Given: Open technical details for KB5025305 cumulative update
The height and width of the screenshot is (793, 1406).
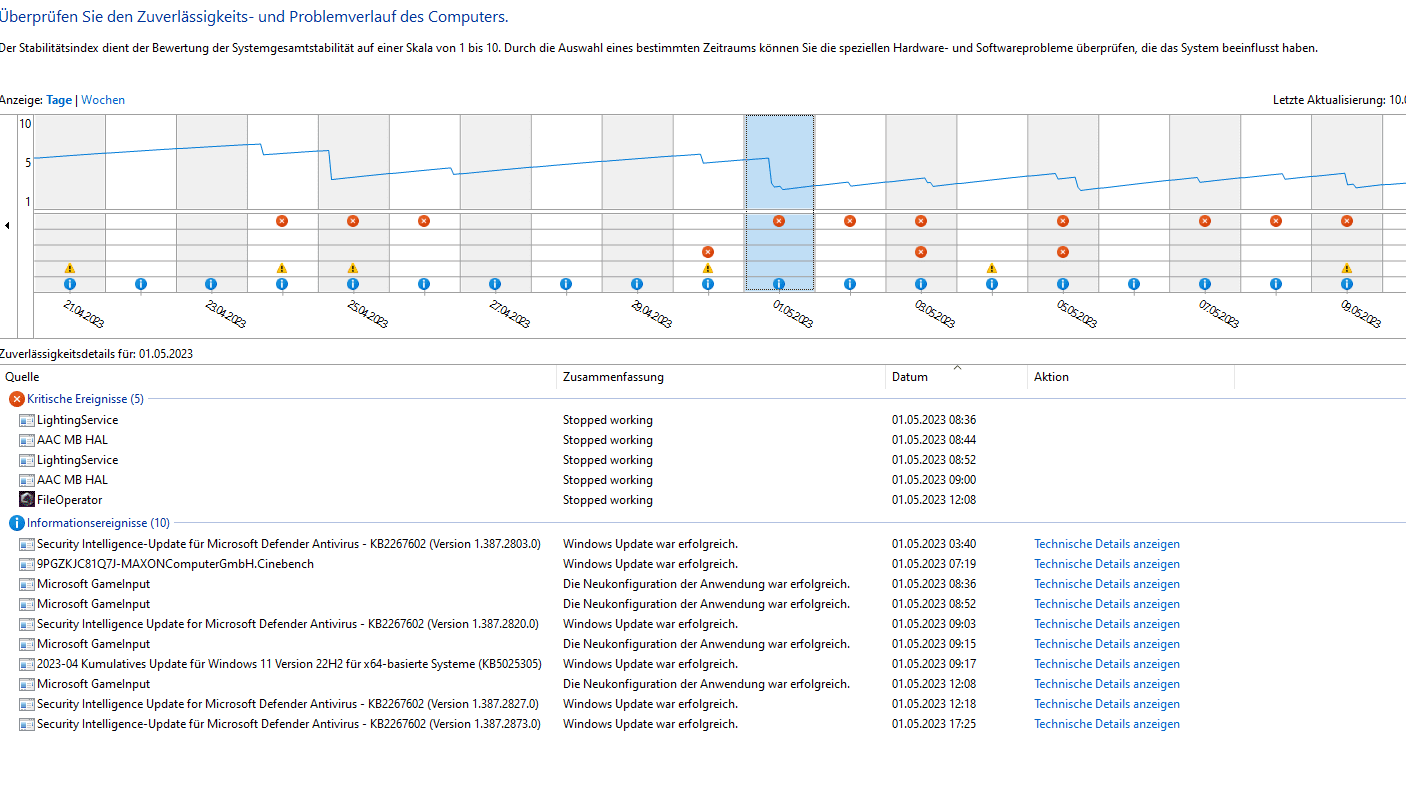Looking at the screenshot, I should click(1107, 664).
